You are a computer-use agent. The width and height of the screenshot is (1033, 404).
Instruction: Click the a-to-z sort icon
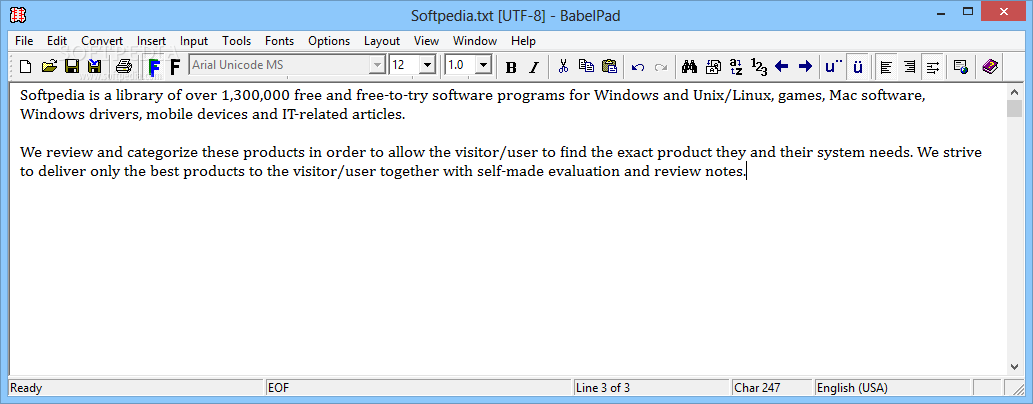[x=737, y=67]
